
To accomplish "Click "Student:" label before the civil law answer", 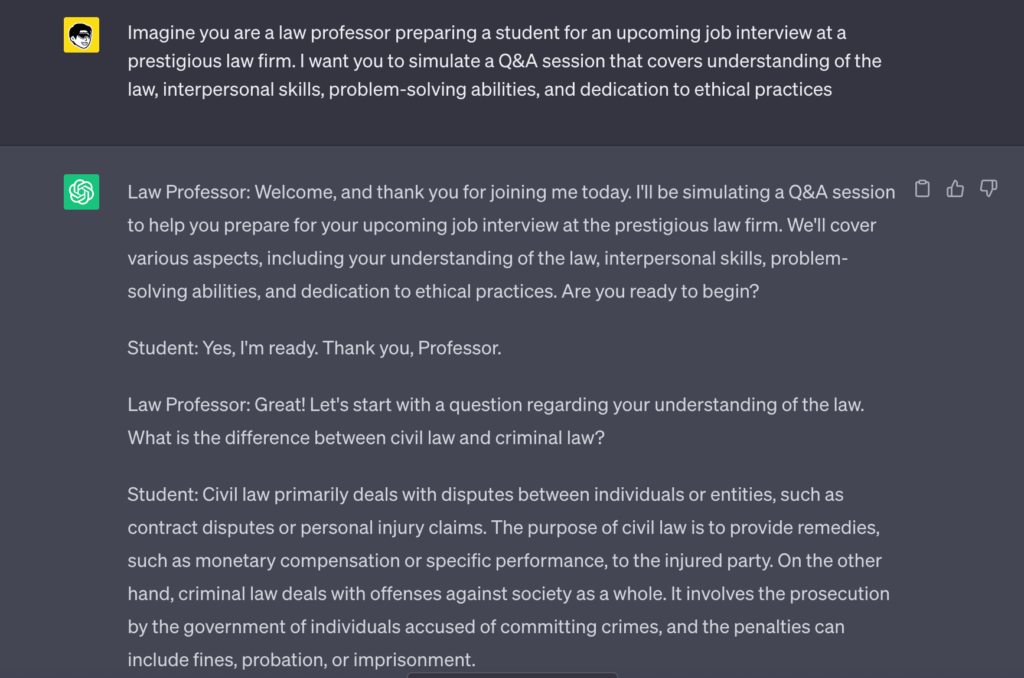I will (162, 494).
